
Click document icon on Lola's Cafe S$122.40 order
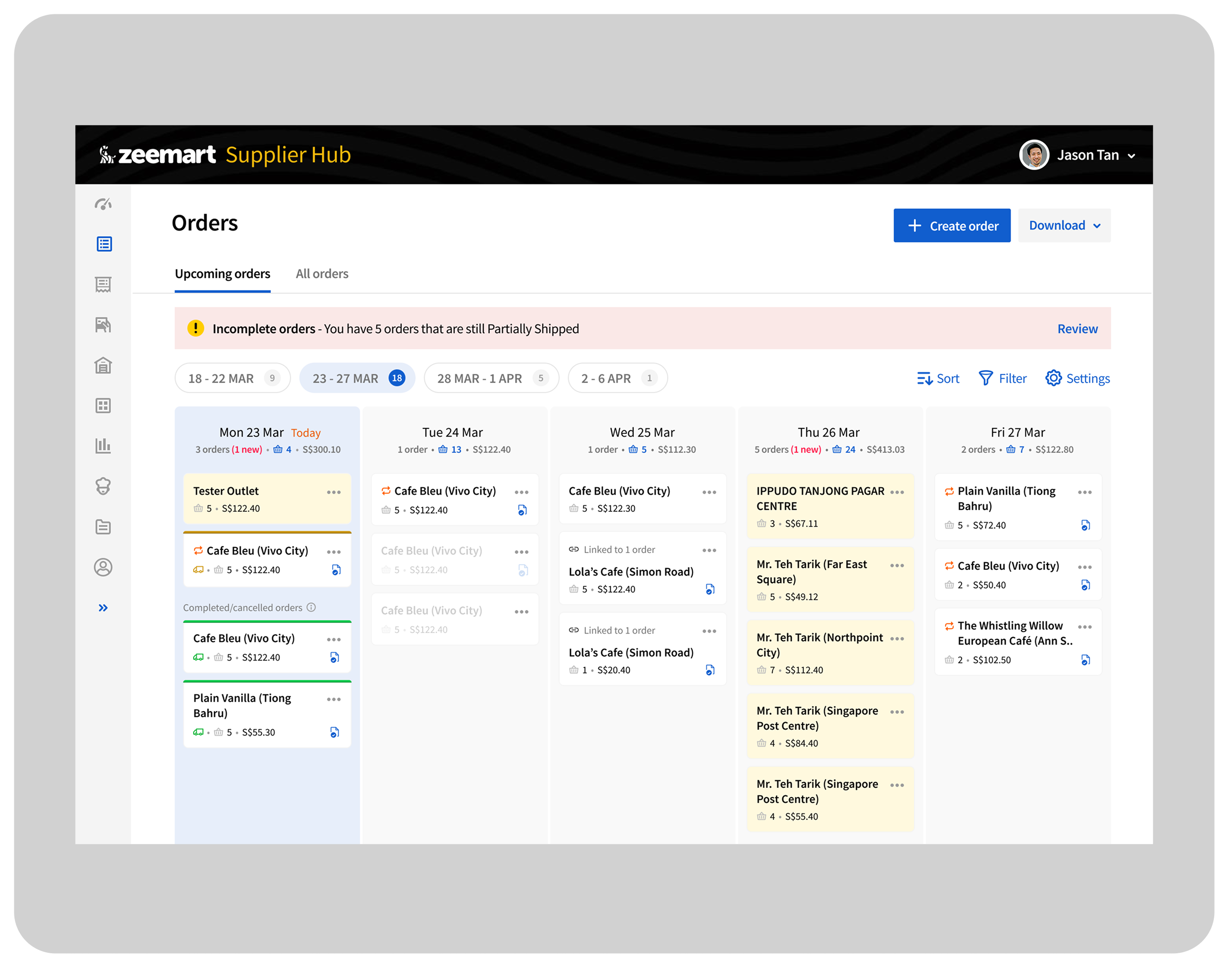pyautogui.click(x=710, y=590)
